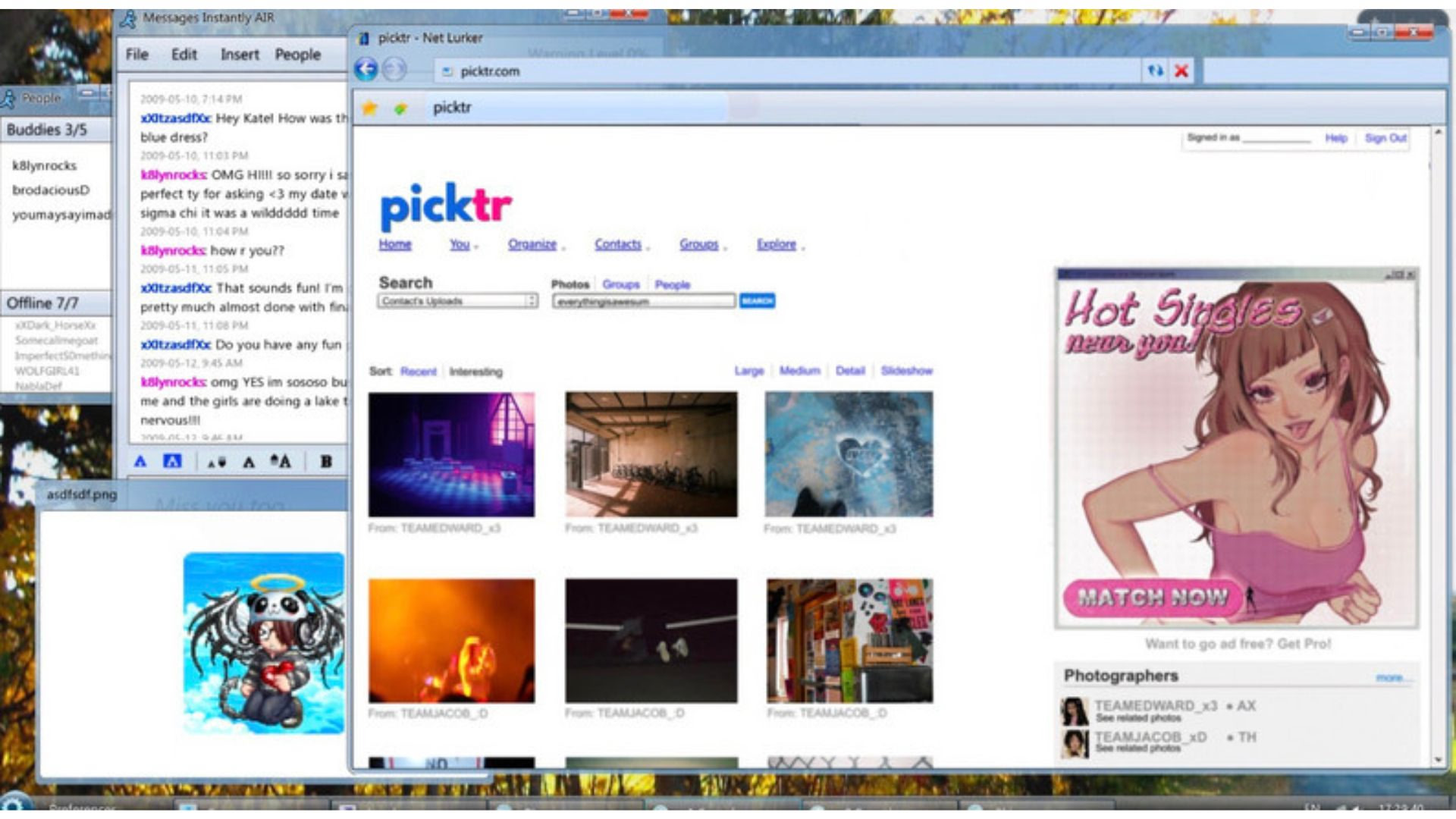
Task: Start the Slideshow view
Action: (907, 371)
